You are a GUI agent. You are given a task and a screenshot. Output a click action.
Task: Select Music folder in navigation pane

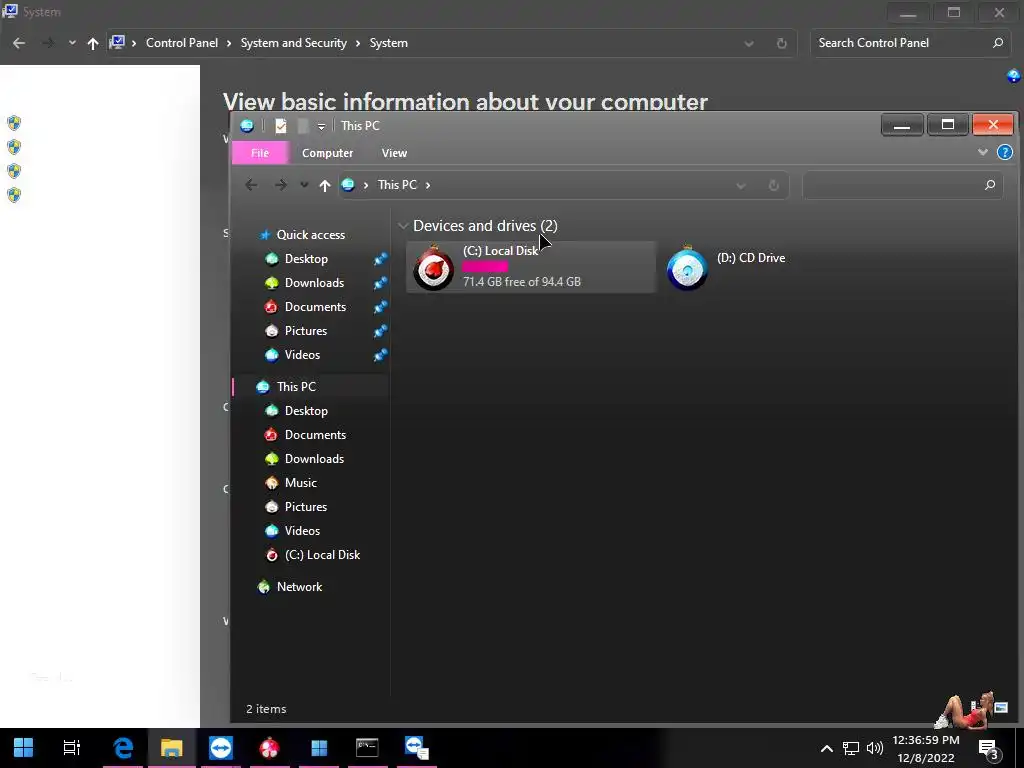(300, 483)
